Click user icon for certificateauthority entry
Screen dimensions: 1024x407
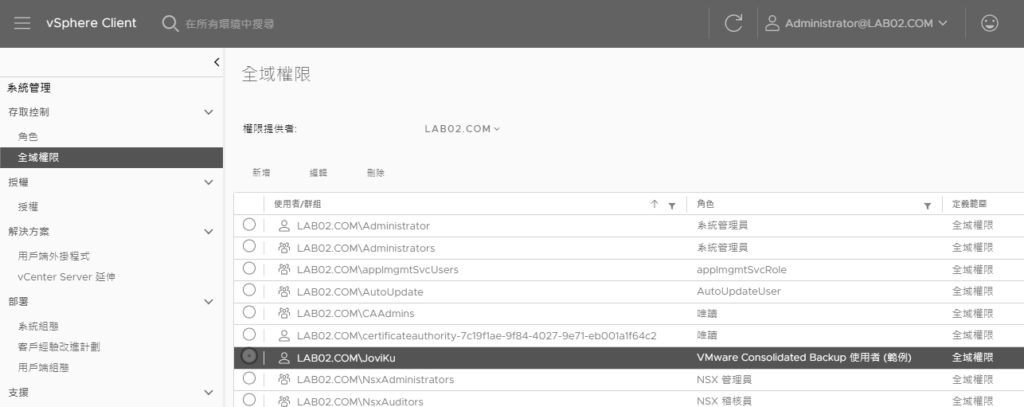click(283, 336)
